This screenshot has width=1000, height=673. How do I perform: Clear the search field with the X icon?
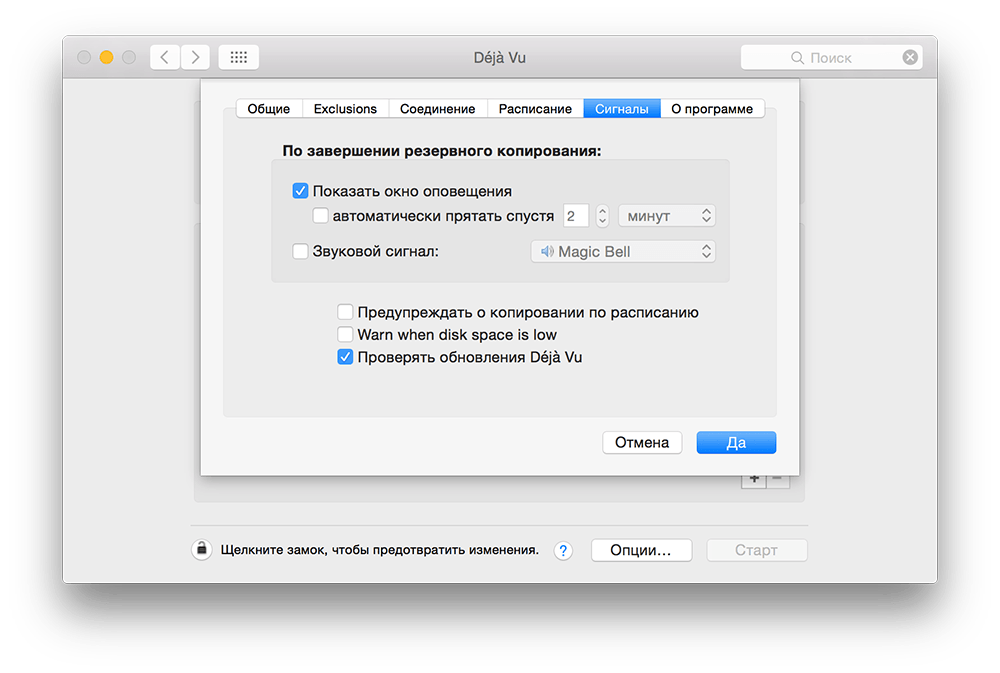coord(910,57)
